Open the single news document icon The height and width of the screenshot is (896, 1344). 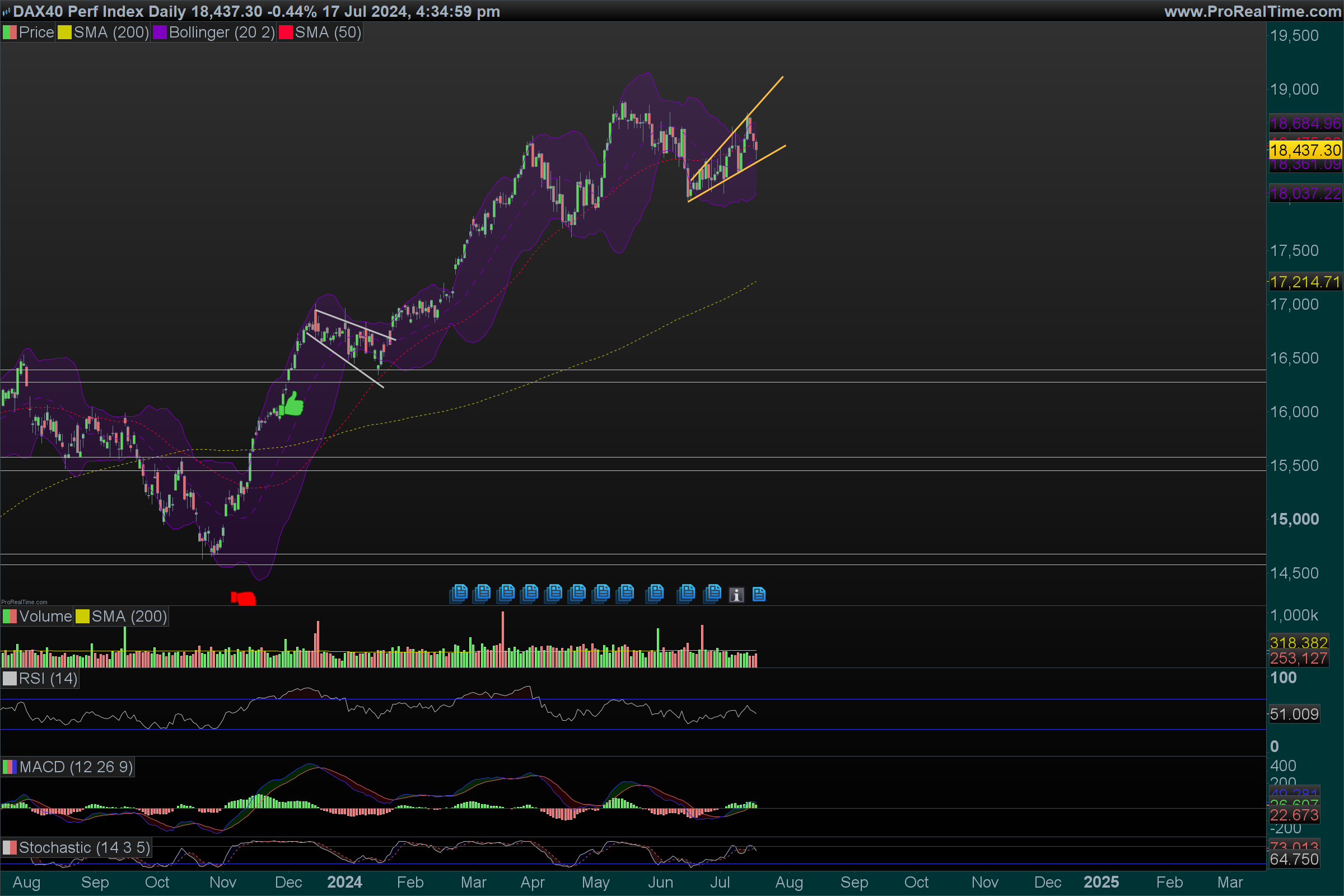pos(759,594)
